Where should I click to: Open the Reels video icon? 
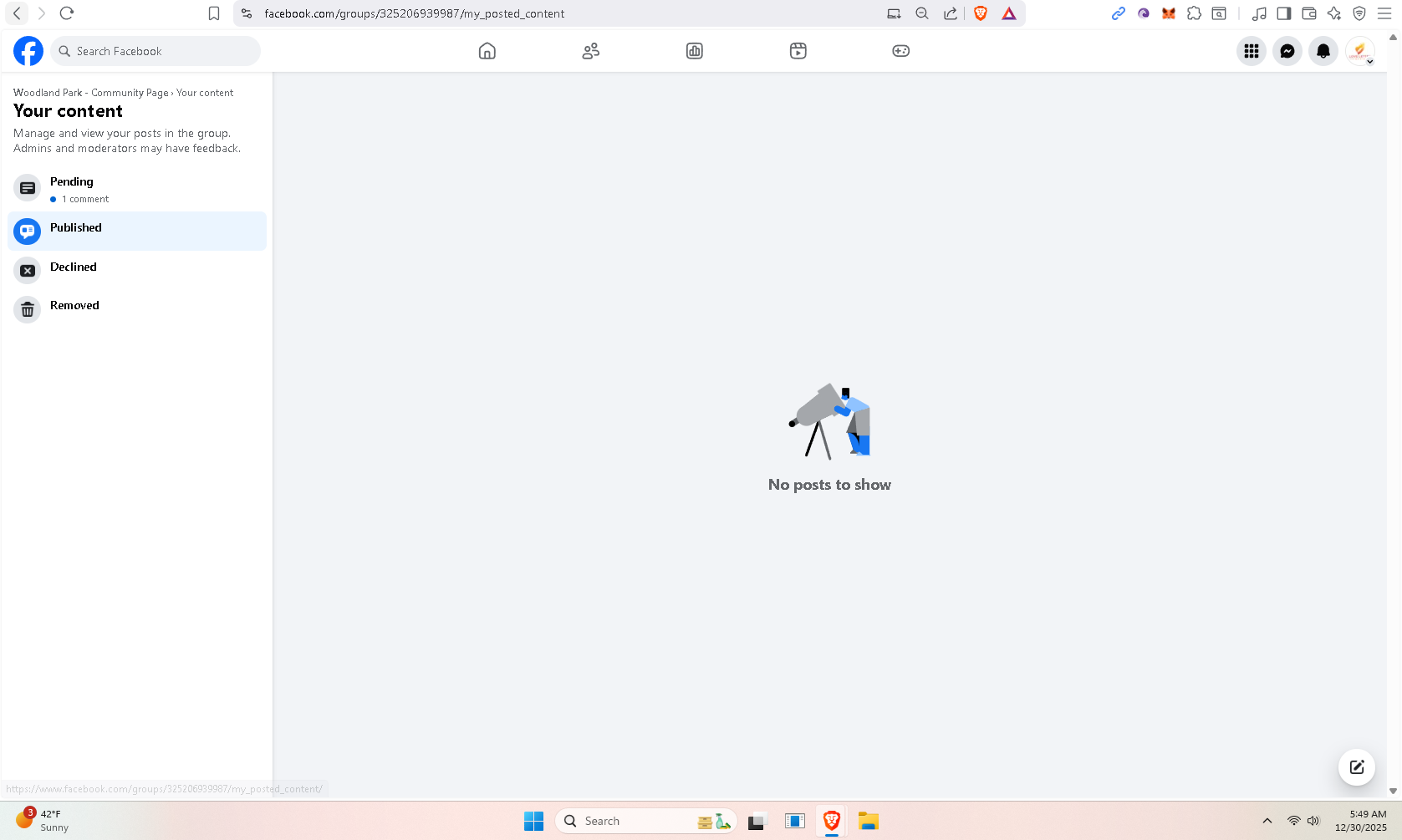click(798, 51)
